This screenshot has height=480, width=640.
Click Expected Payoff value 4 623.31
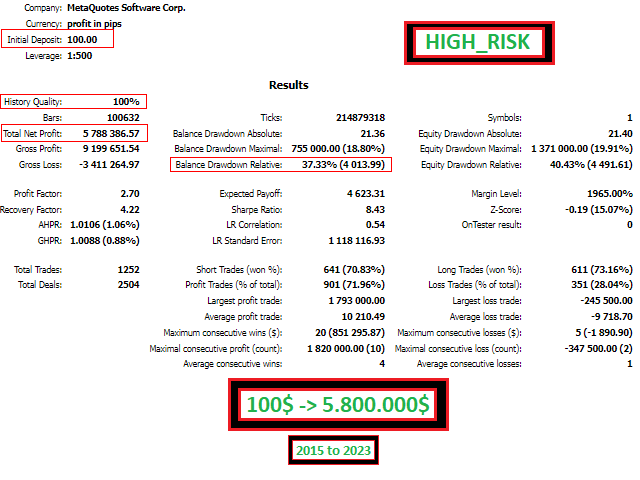366,193
